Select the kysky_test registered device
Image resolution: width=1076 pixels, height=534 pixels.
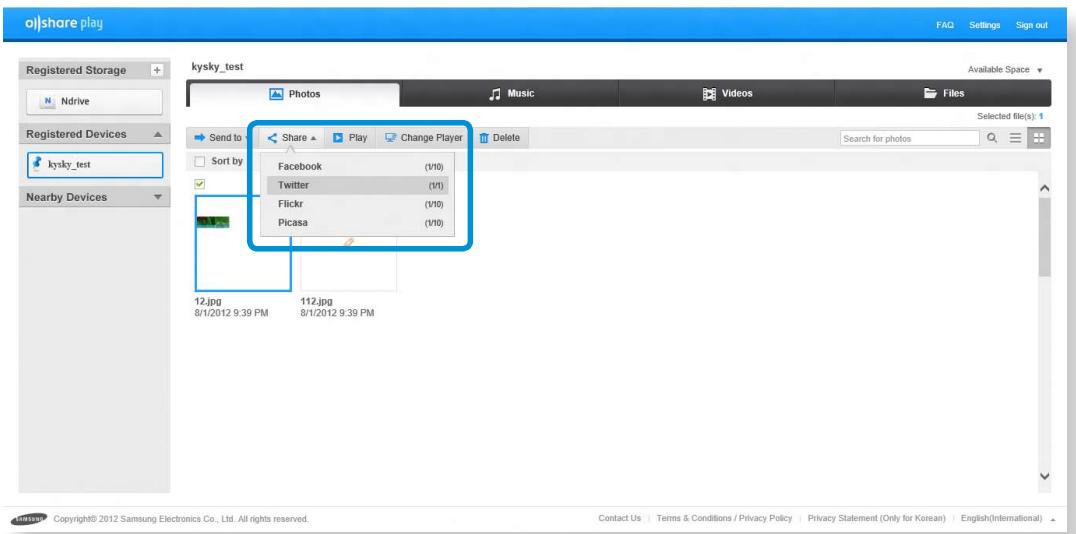click(95, 165)
